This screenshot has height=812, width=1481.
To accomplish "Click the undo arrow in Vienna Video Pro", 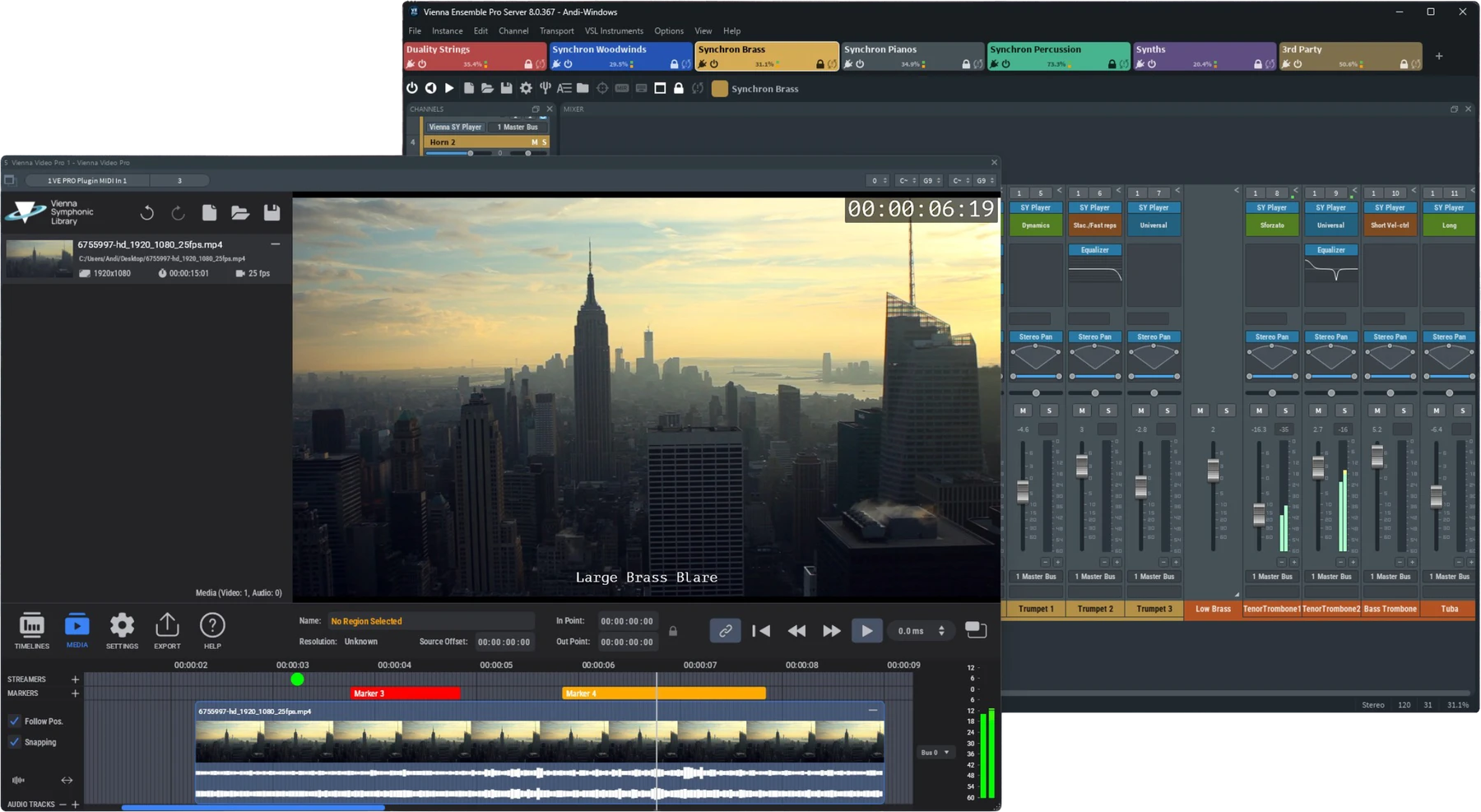I will [147, 213].
